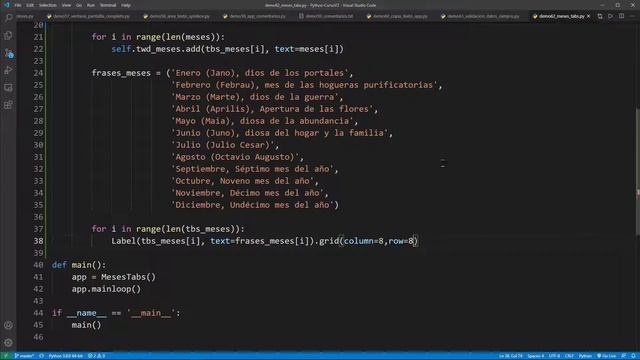This screenshot has height=360, width=640.
Task: Click 'MesesTabs()' on line 41
Action: [x=129, y=277]
